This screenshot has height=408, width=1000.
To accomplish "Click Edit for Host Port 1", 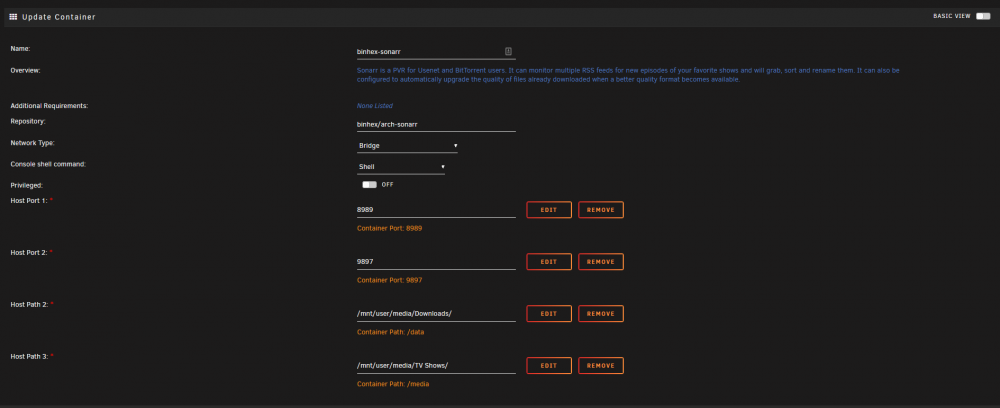I will click(x=548, y=210).
